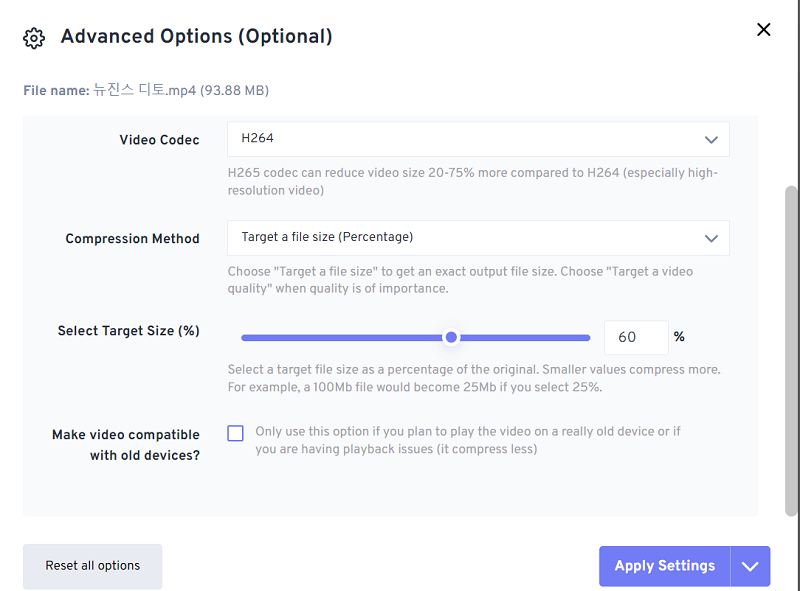The image size is (800, 591).
Task: Expand the Video Codec chevron arrow
Action: point(711,140)
